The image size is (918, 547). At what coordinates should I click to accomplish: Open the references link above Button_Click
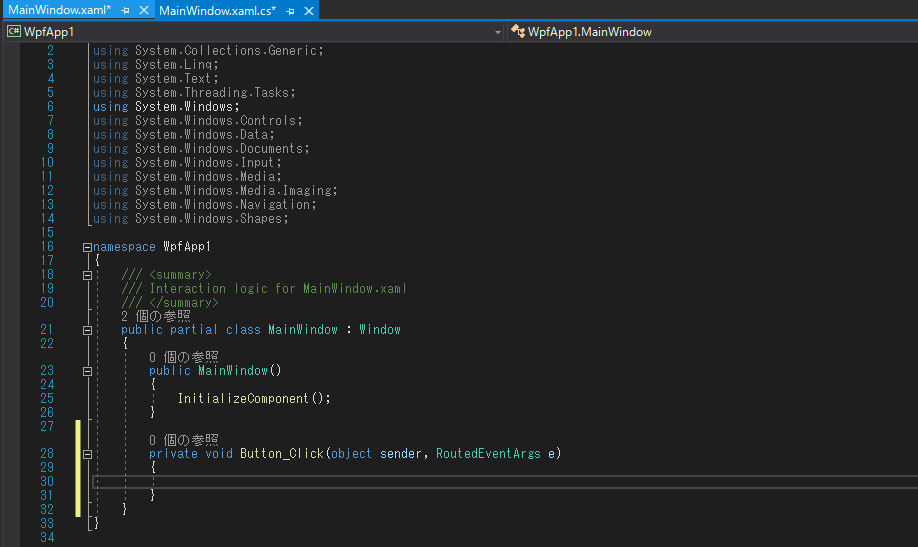point(183,440)
